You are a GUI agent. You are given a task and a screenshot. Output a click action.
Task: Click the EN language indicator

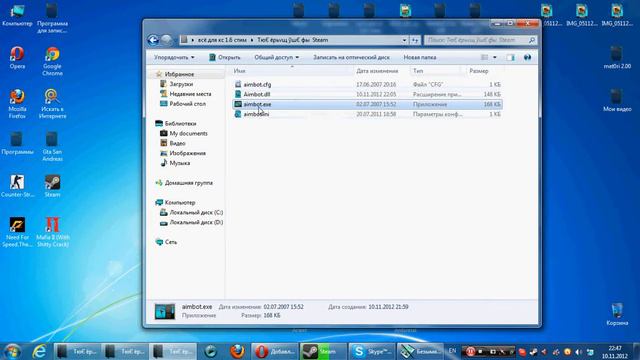pos(452,351)
